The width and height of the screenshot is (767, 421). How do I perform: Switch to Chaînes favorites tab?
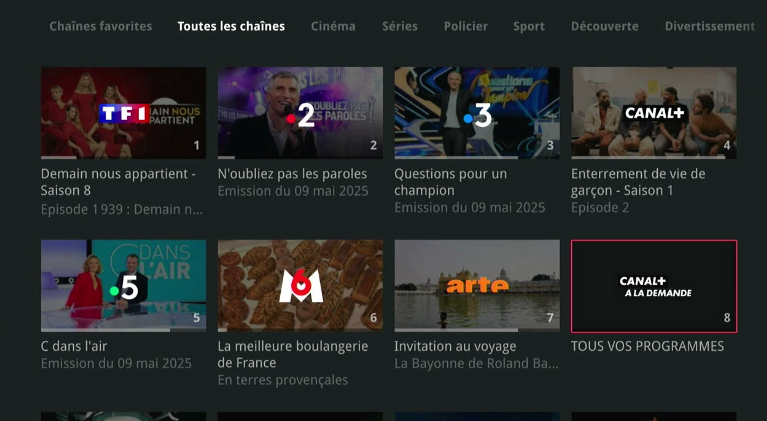101,26
